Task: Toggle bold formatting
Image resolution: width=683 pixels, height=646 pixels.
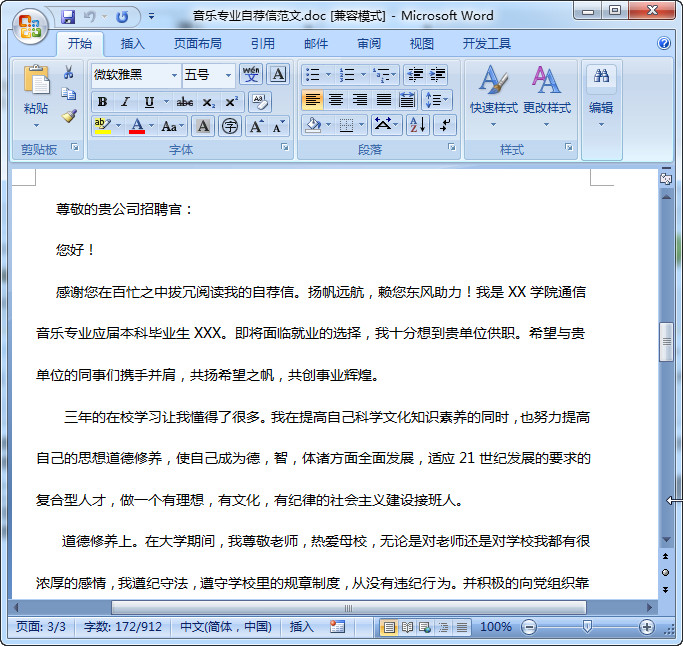Action: [102, 102]
